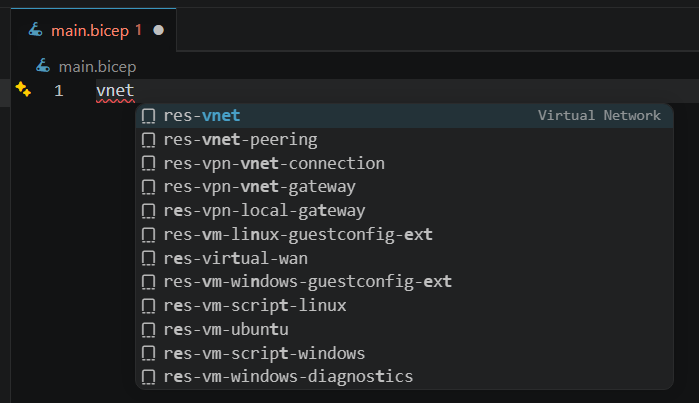Choose the res-vnet Virtual Network suggestion
The image size is (699, 403).
point(202,116)
